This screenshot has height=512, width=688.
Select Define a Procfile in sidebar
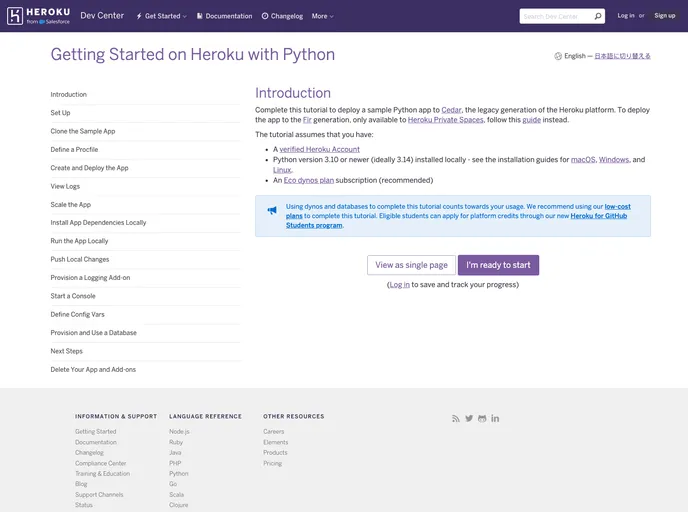(x=74, y=149)
